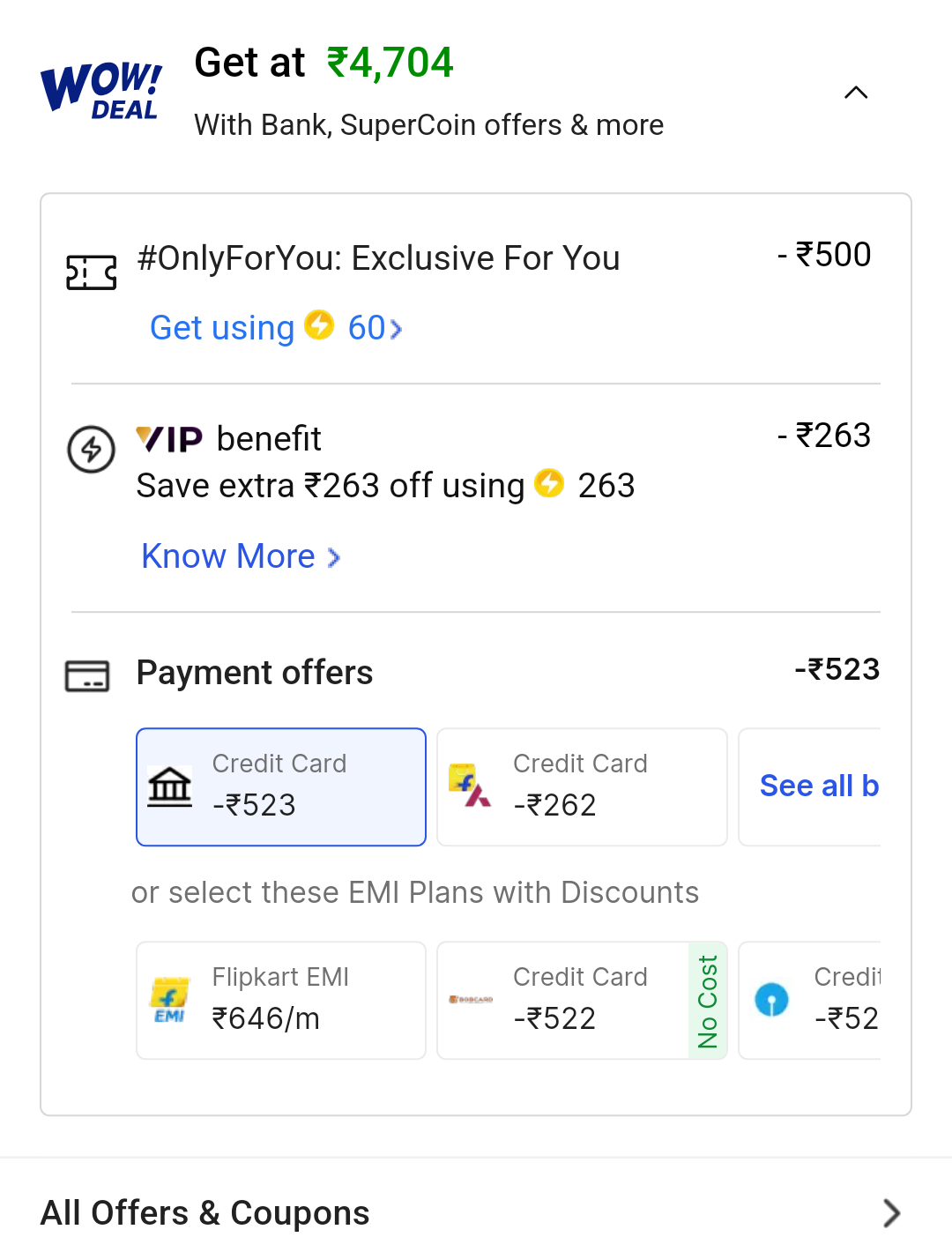Choose the Flipkart EMI ₹646/m plan
The width and height of the screenshot is (952, 1252).
pyautogui.click(x=281, y=1000)
